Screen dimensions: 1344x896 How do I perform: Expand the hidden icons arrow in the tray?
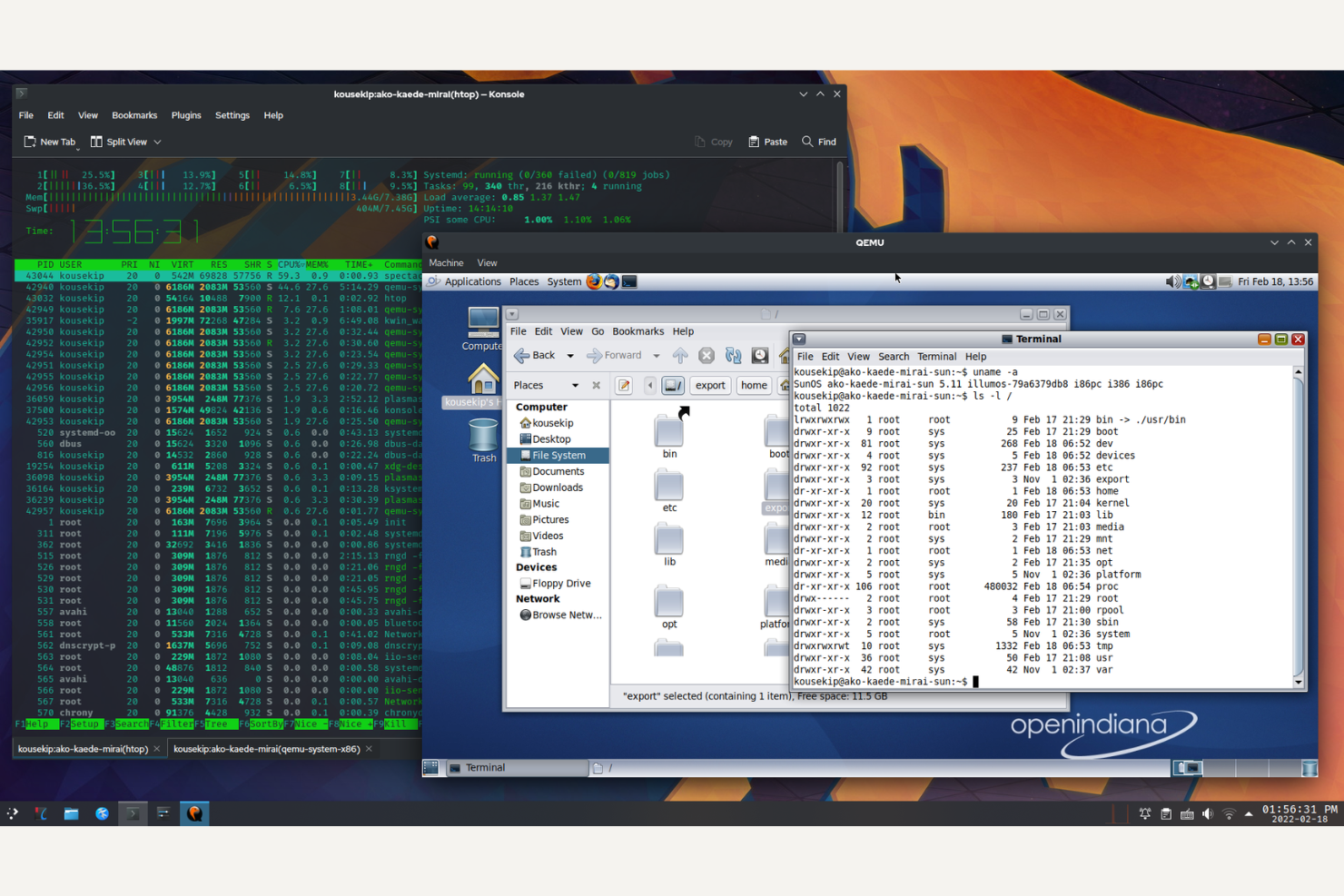pyautogui.click(x=1247, y=814)
